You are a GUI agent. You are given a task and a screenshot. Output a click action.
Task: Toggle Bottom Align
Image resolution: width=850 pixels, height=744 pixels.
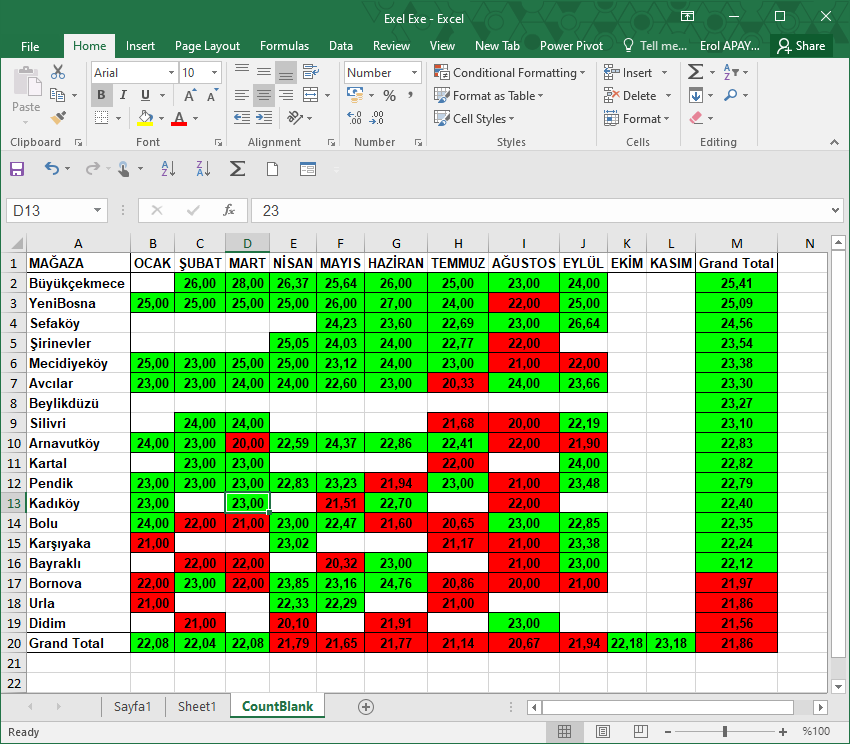click(x=286, y=72)
